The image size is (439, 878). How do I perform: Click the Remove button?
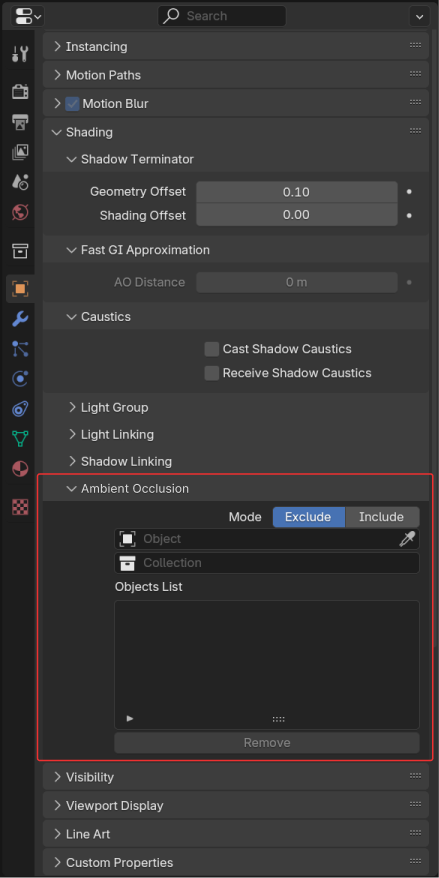tap(267, 742)
